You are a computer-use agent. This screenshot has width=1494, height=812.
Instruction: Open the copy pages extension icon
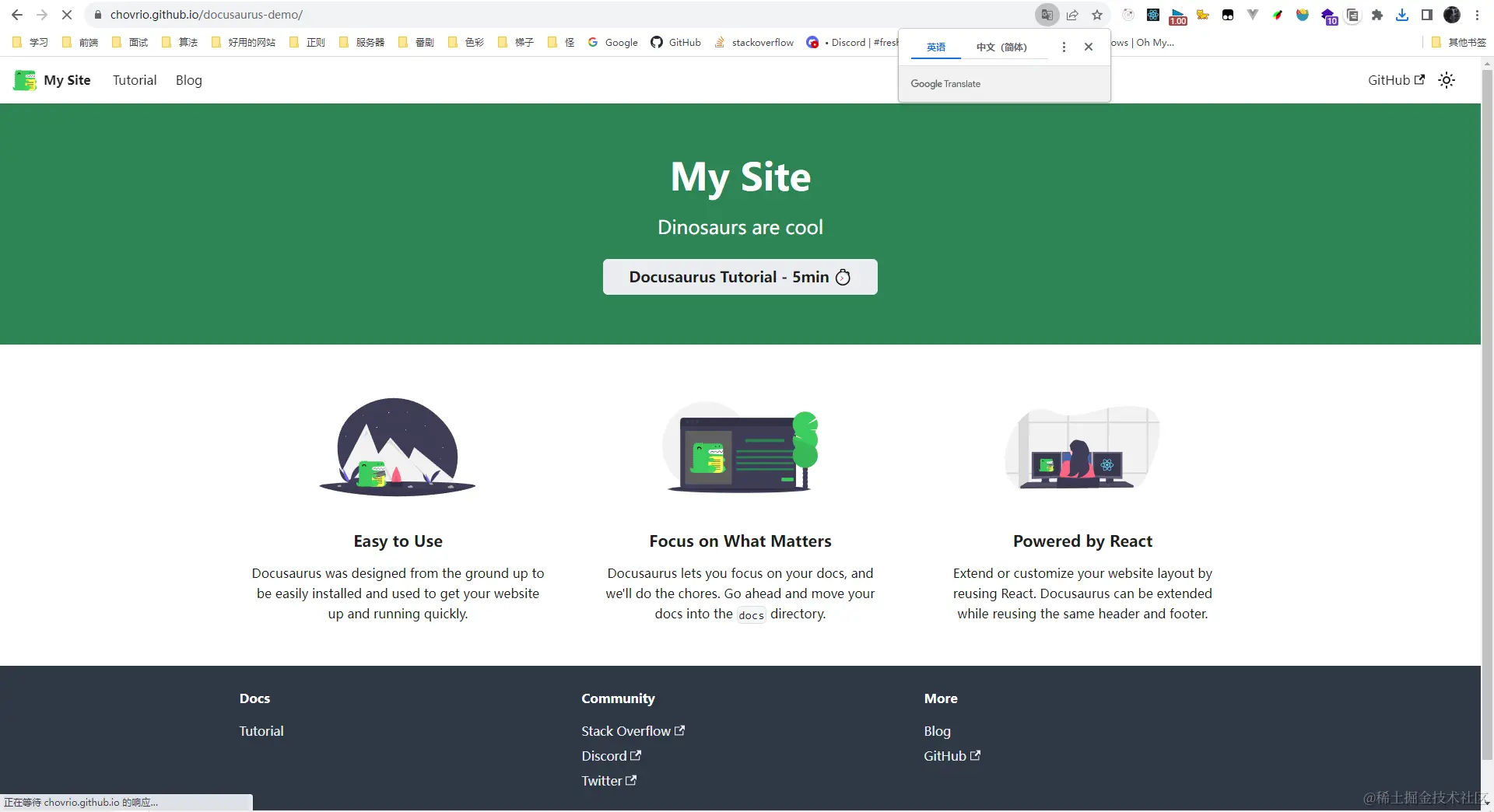(1353, 15)
